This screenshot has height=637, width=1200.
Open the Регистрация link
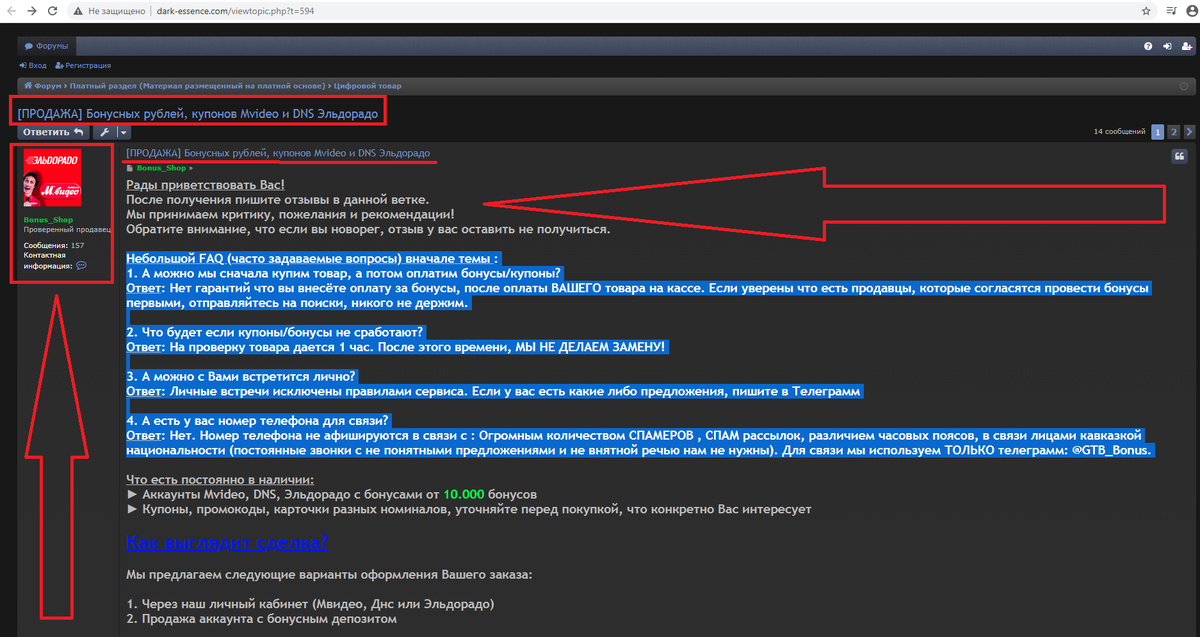[x=83, y=65]
